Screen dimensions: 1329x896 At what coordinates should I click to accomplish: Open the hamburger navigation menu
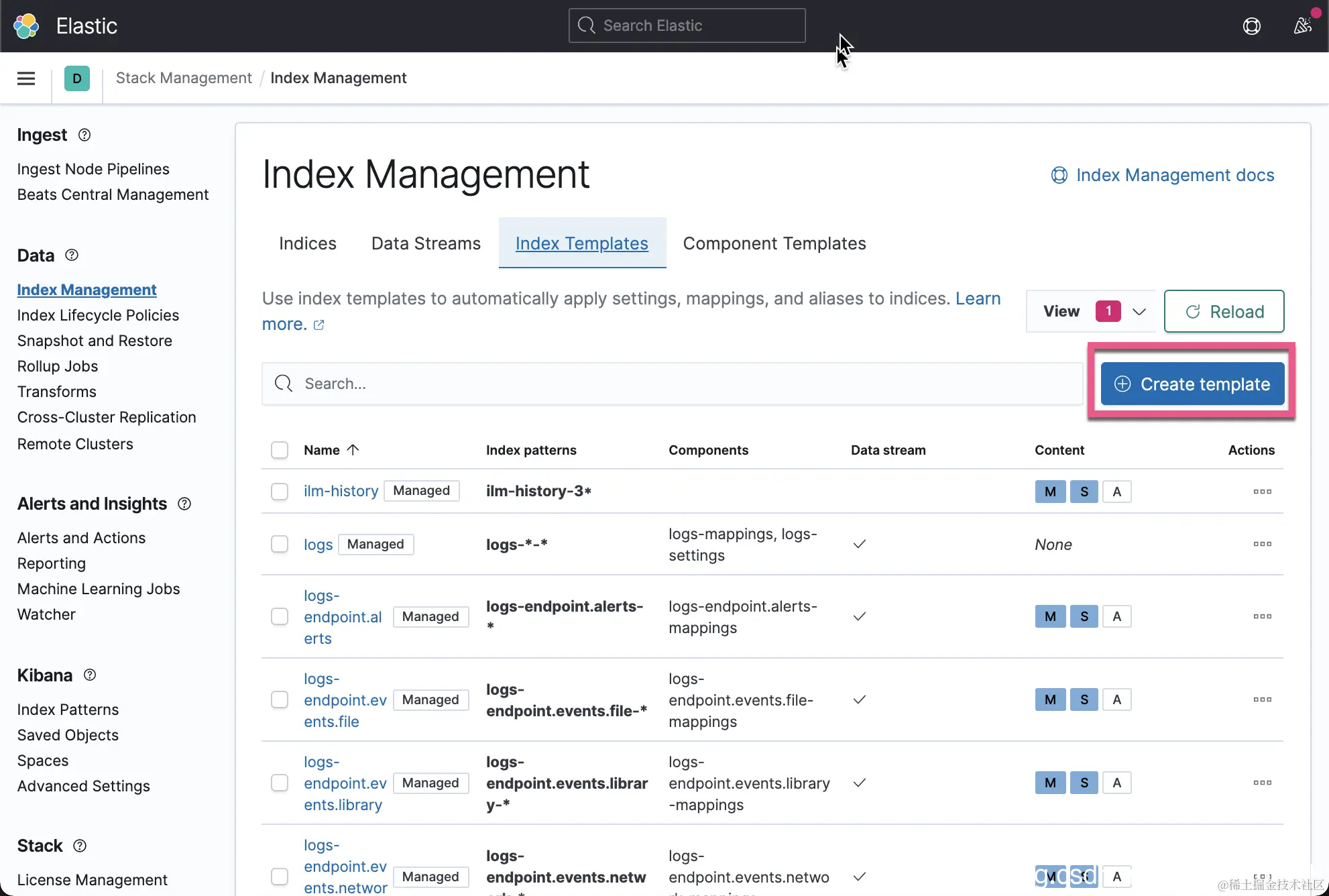pos(26,78)
